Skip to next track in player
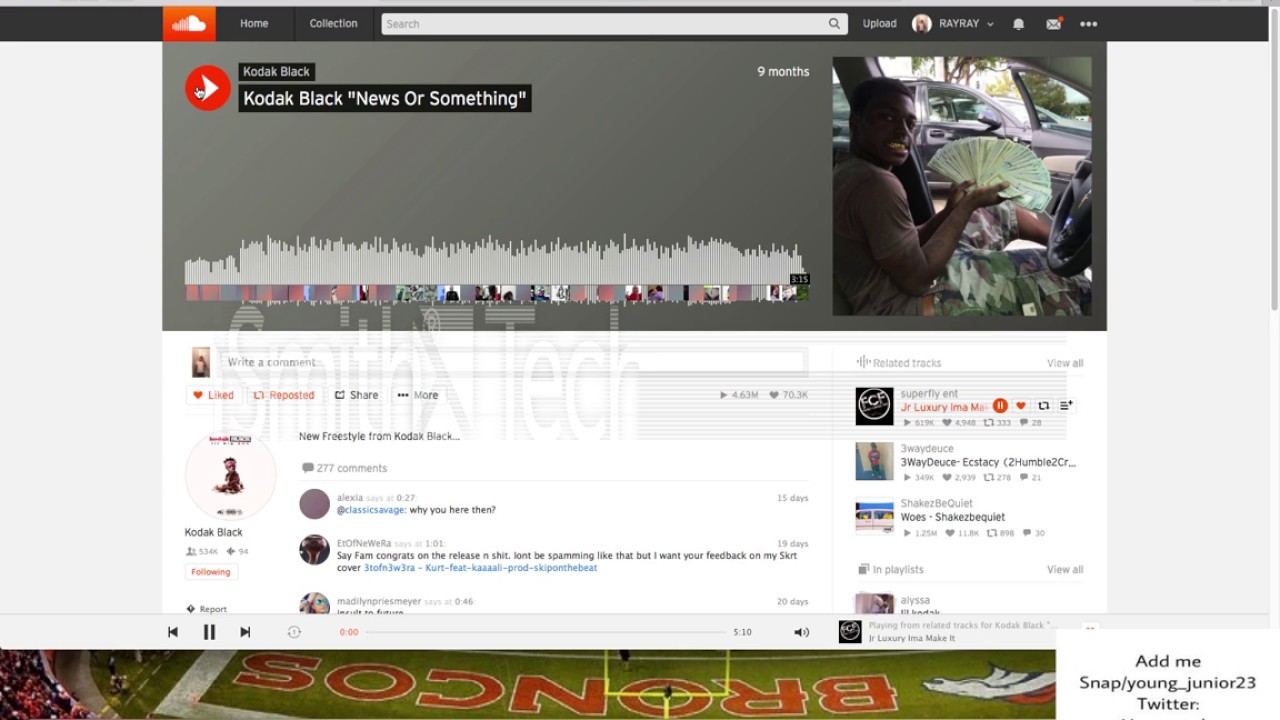Screen dimensions: 1280x720 245,632
